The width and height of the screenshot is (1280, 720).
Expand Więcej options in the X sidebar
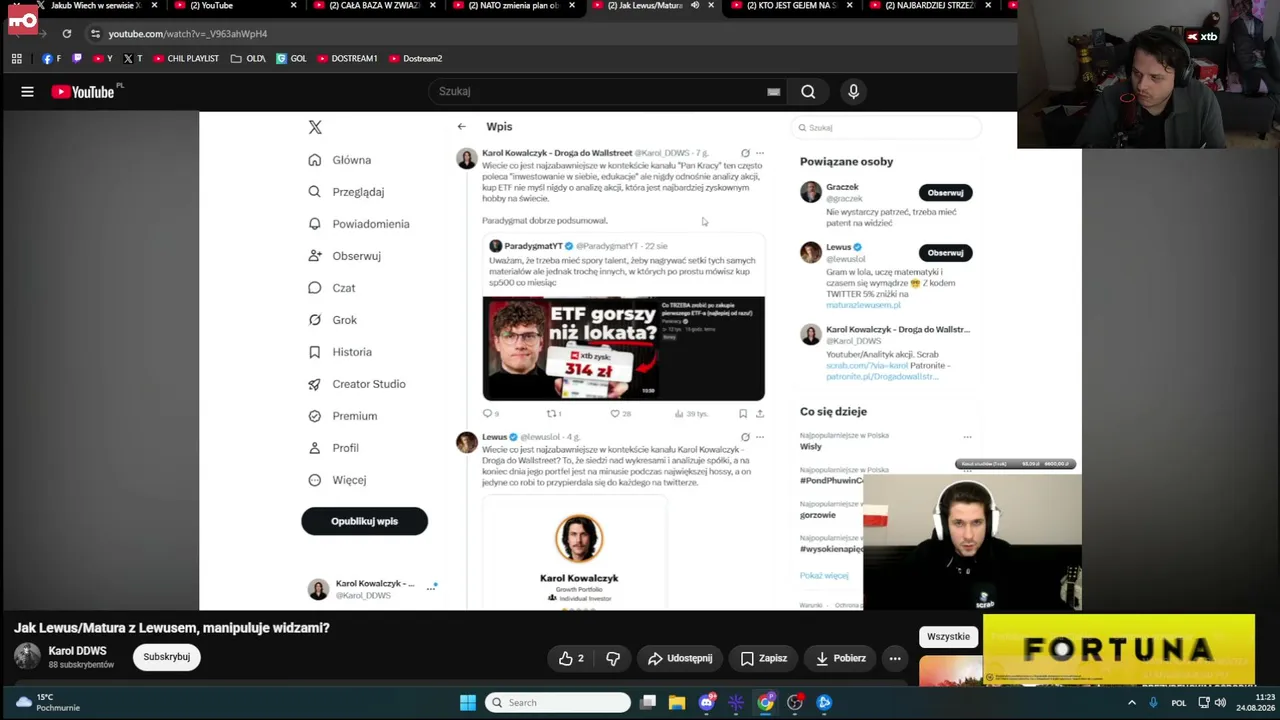[x=337, y=480]
